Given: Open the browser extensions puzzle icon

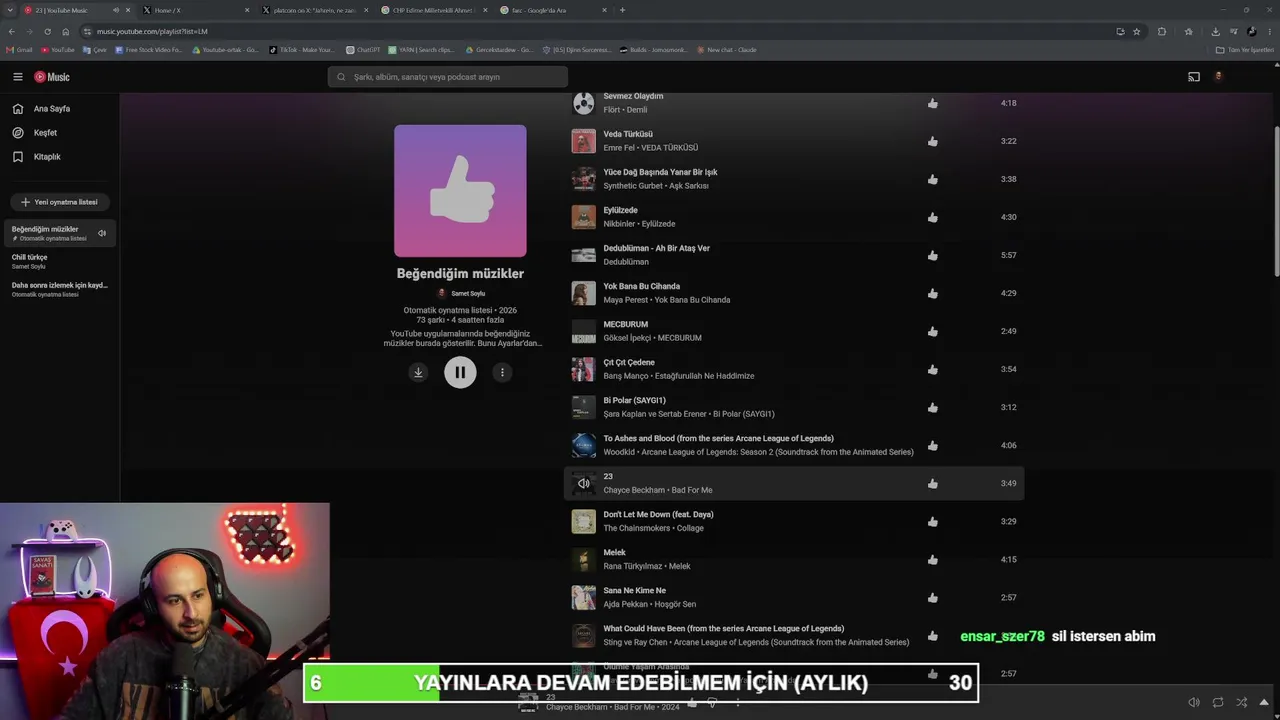Looking at the screenshot, I should click(1162, 31).
